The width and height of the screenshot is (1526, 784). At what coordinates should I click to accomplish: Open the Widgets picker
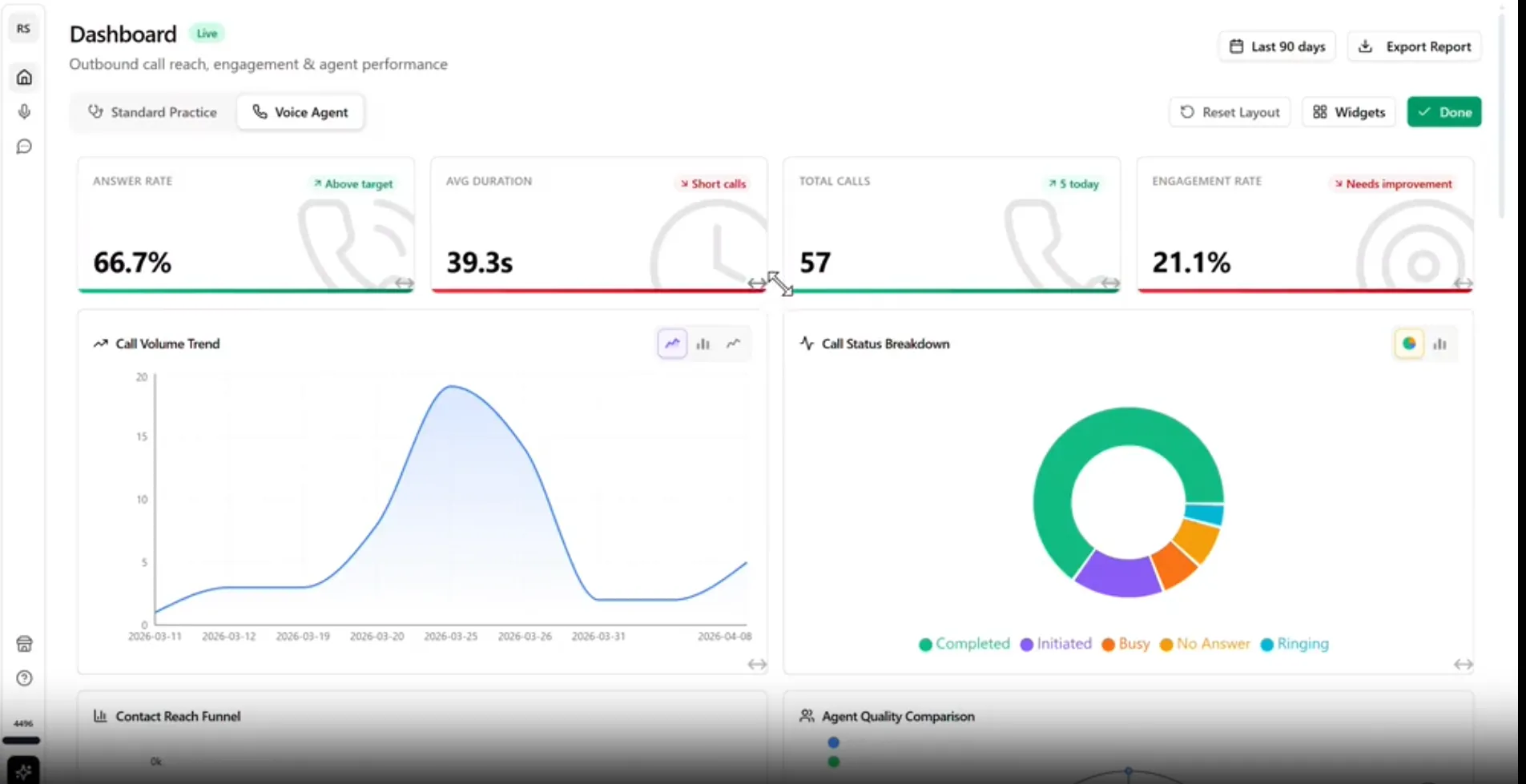[x=1349, y=112]
